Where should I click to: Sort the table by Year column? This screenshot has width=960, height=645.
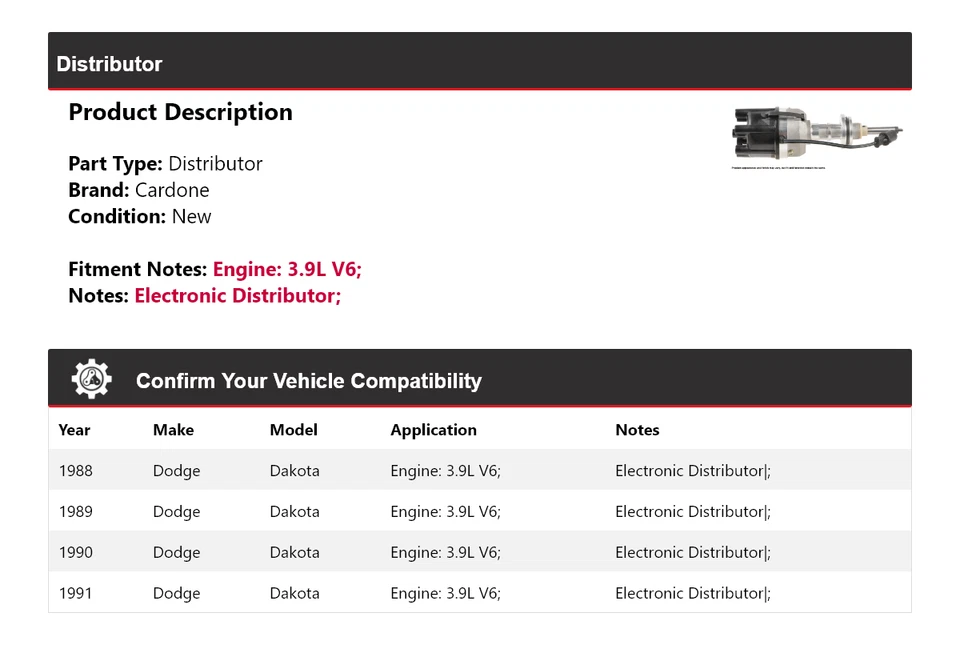74,430
